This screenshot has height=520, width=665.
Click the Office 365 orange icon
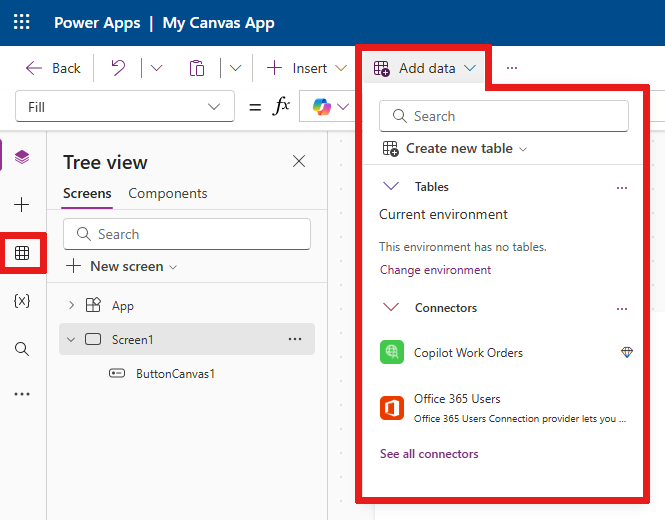(x=392, y=408)
